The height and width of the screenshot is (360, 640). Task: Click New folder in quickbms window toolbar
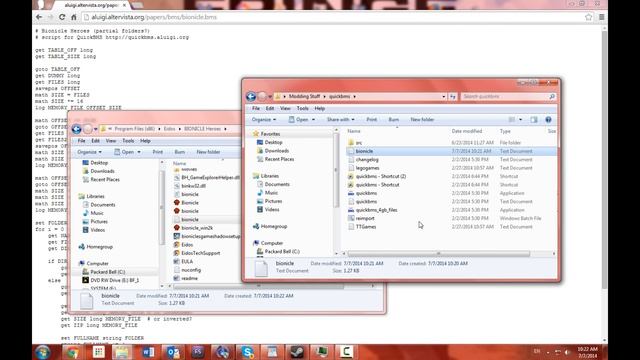click(x=422, y=120)
